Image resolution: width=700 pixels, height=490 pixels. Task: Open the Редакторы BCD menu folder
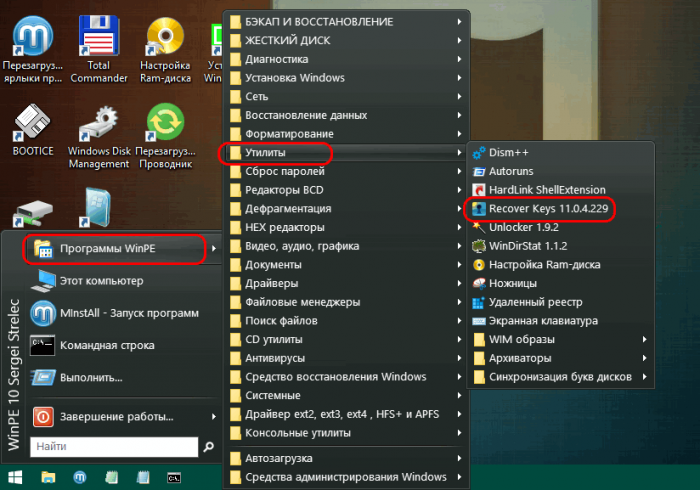pyautogui.click(x=346, y=190)
